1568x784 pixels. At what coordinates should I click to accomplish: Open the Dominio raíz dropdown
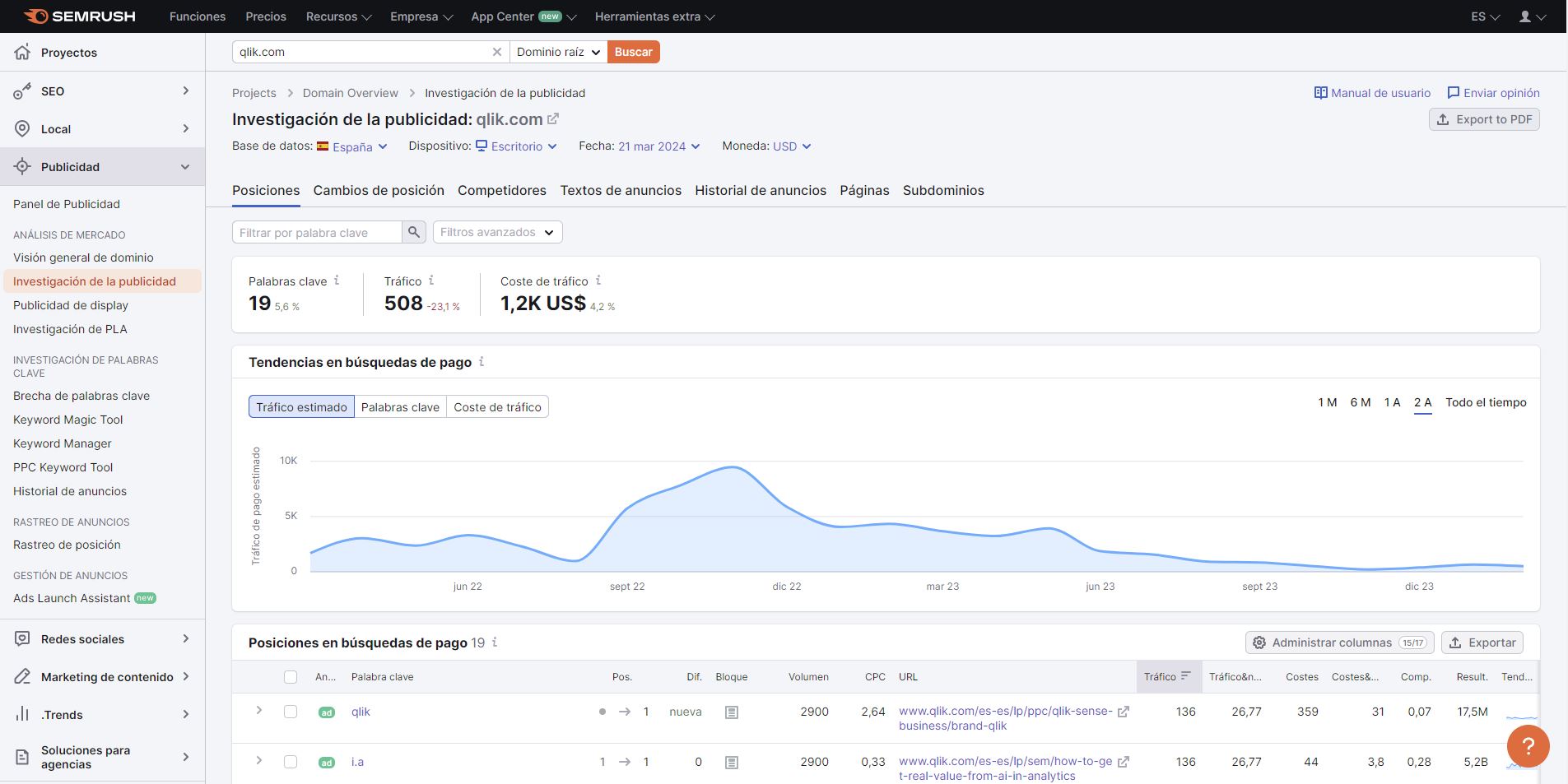tap(558, 52)
